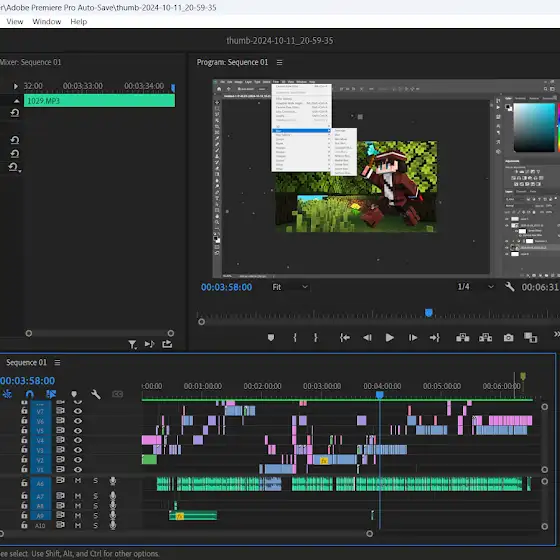Click the Program monitor playhead marker

429,313
